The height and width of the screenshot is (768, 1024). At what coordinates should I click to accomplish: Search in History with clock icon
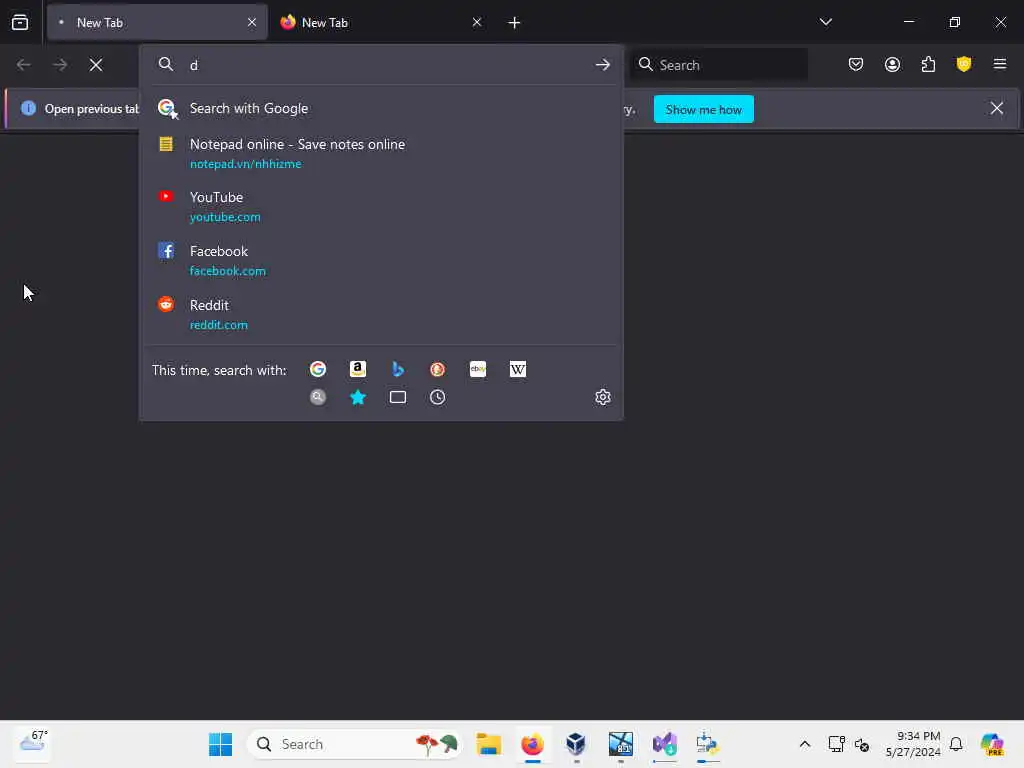pyautogui.click(x=438, y=397)
